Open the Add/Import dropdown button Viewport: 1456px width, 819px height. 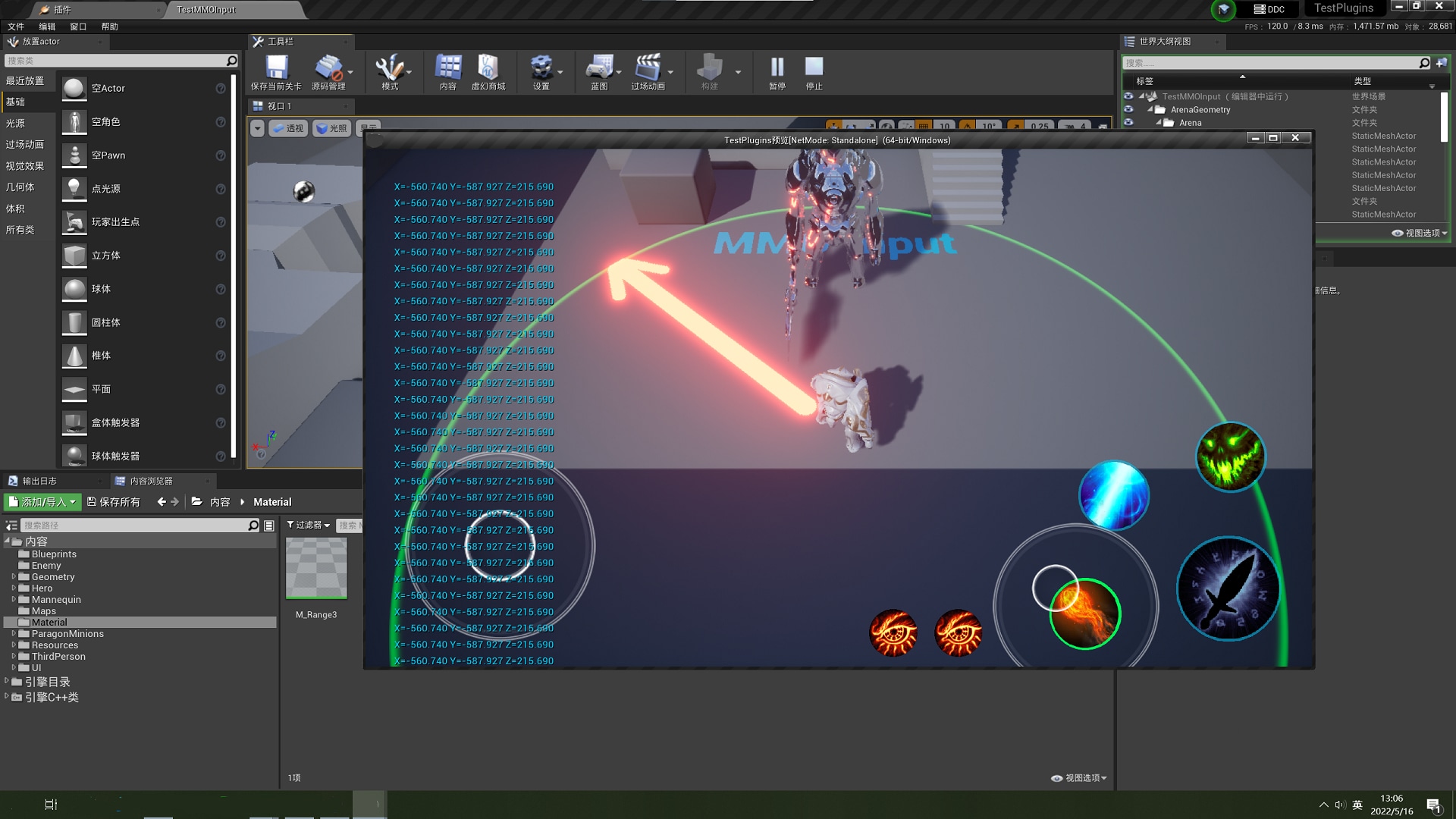tap(42, 502)
